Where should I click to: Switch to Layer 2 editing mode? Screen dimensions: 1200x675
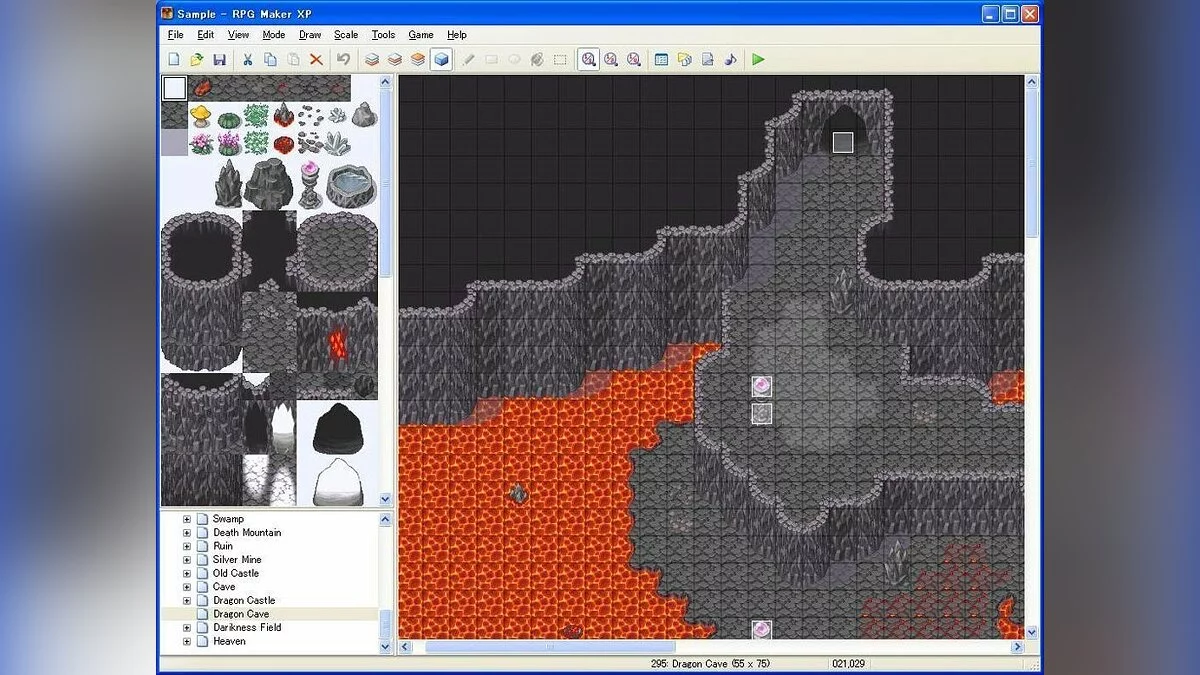tap(395, 60)
